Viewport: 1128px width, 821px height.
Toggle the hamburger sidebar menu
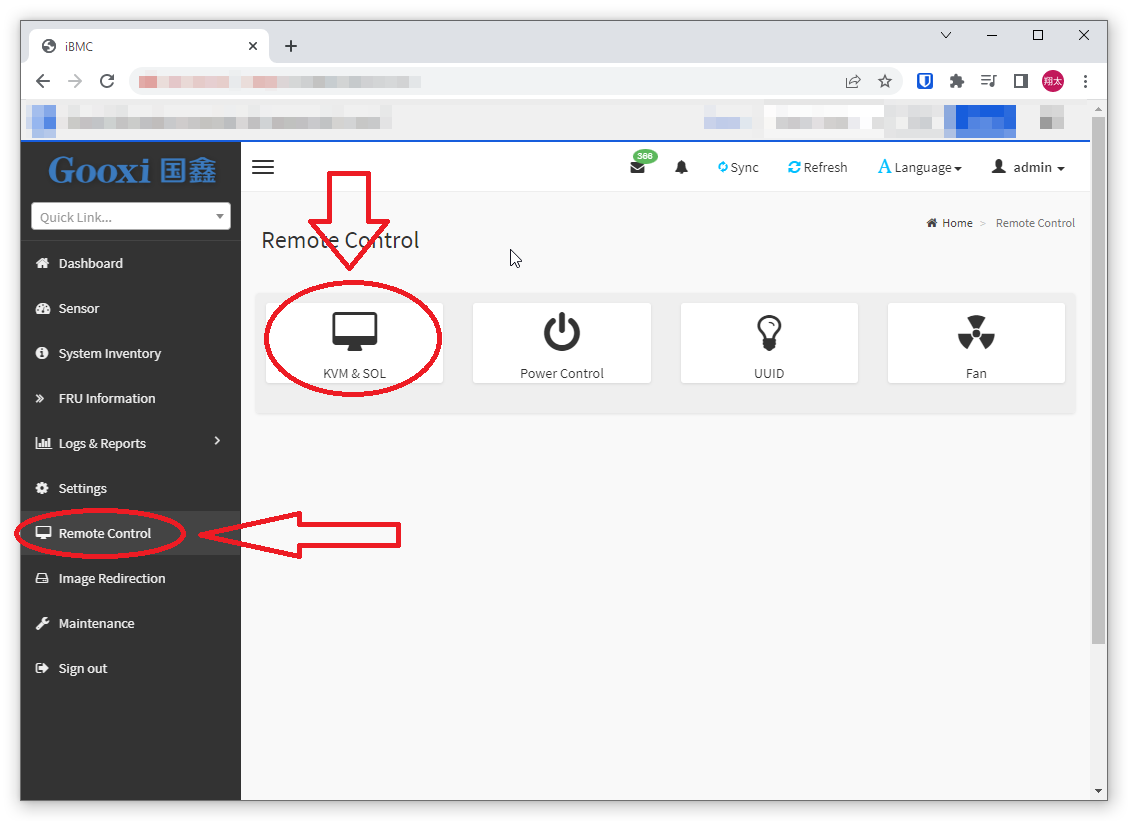tap(263, 167)
